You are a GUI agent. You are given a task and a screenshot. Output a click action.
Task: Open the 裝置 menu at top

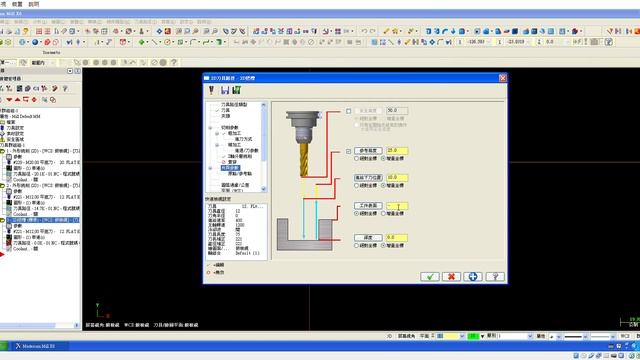tap(17, 4)
